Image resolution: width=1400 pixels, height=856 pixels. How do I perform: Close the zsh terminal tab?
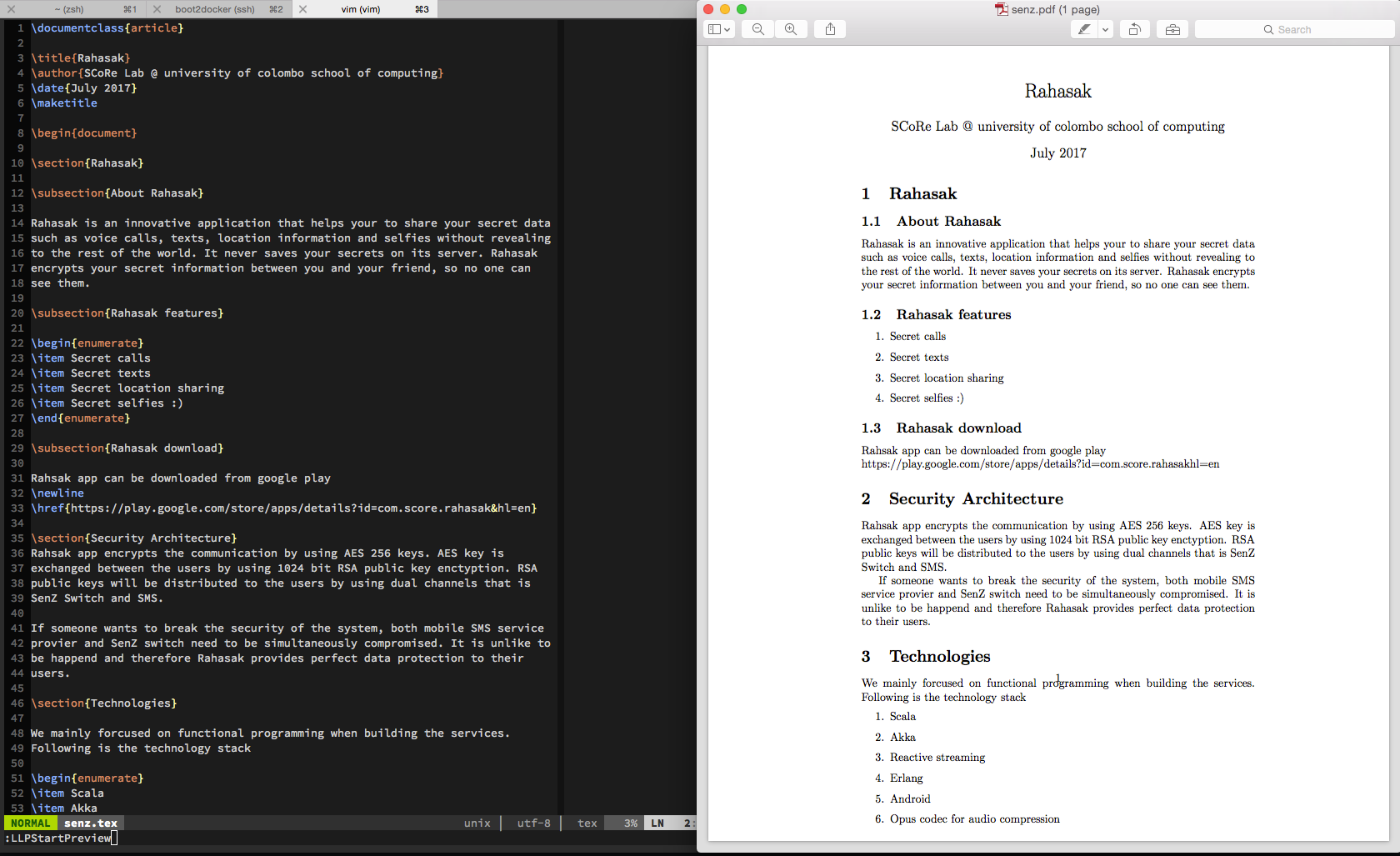[11, 9]
